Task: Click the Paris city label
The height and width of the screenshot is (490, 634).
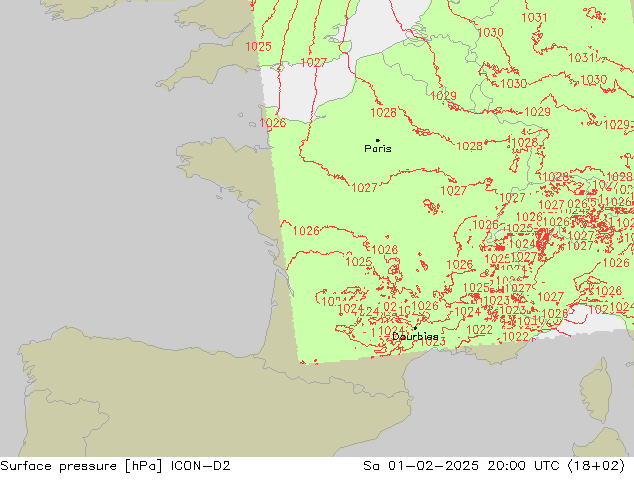Action: (378, 149)
